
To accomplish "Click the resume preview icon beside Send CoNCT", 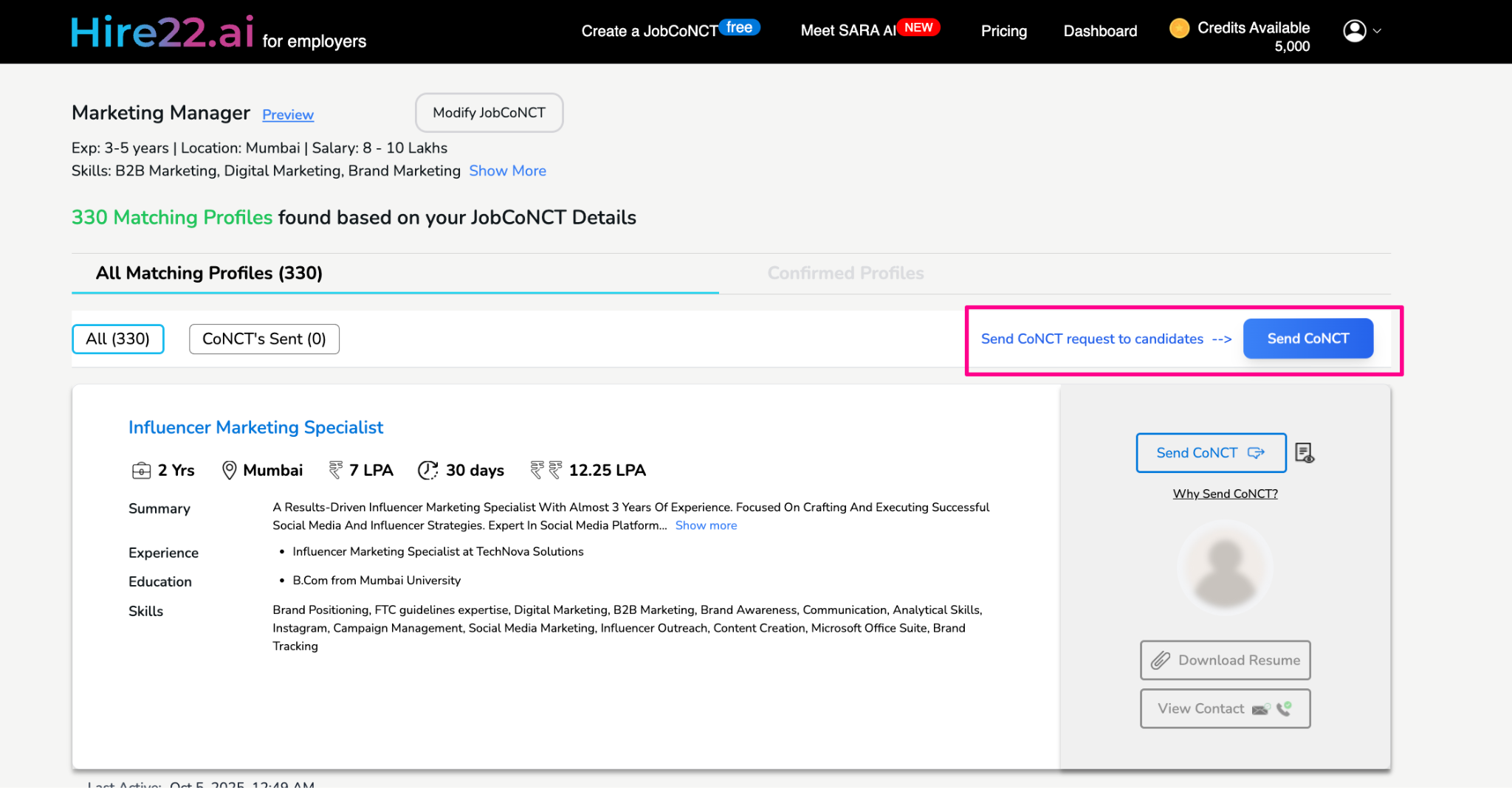I will click(1305, 452).
